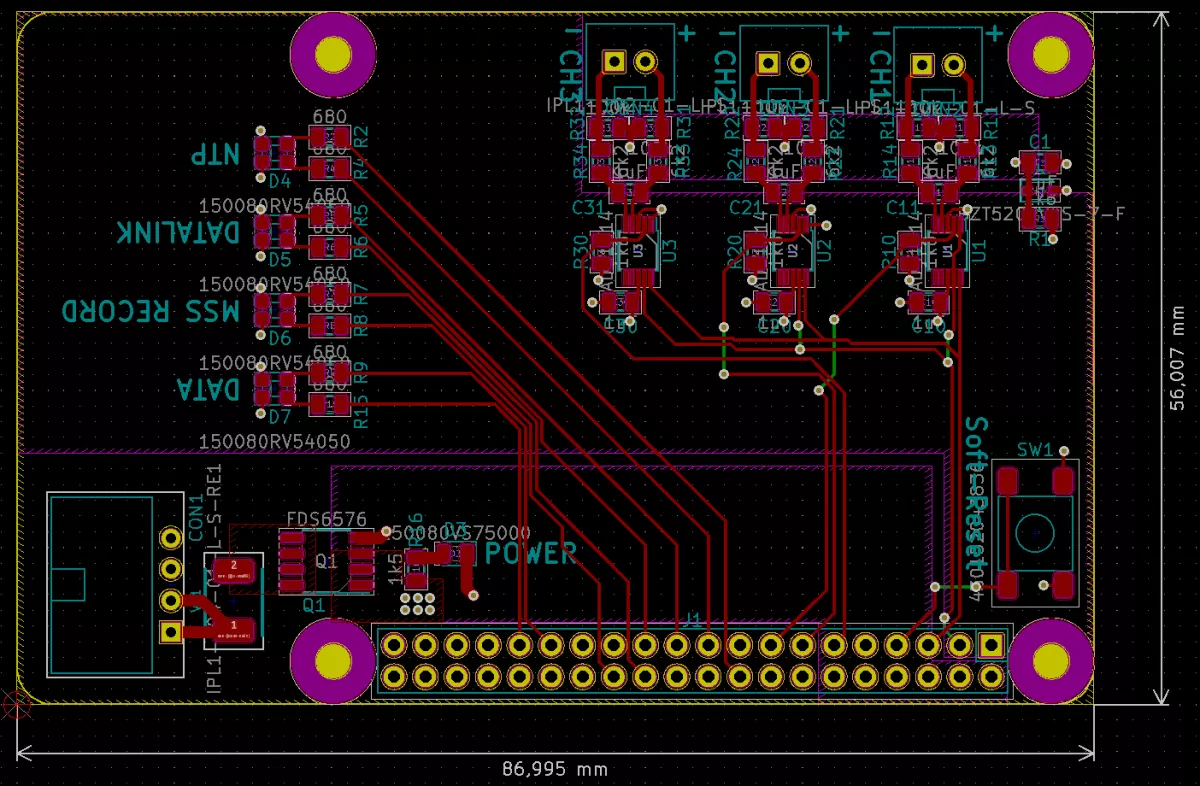Viewport: 1200px width, 786px height.
Task: Select the top-right purple mounting hole
Action: tap(1052, 56)
